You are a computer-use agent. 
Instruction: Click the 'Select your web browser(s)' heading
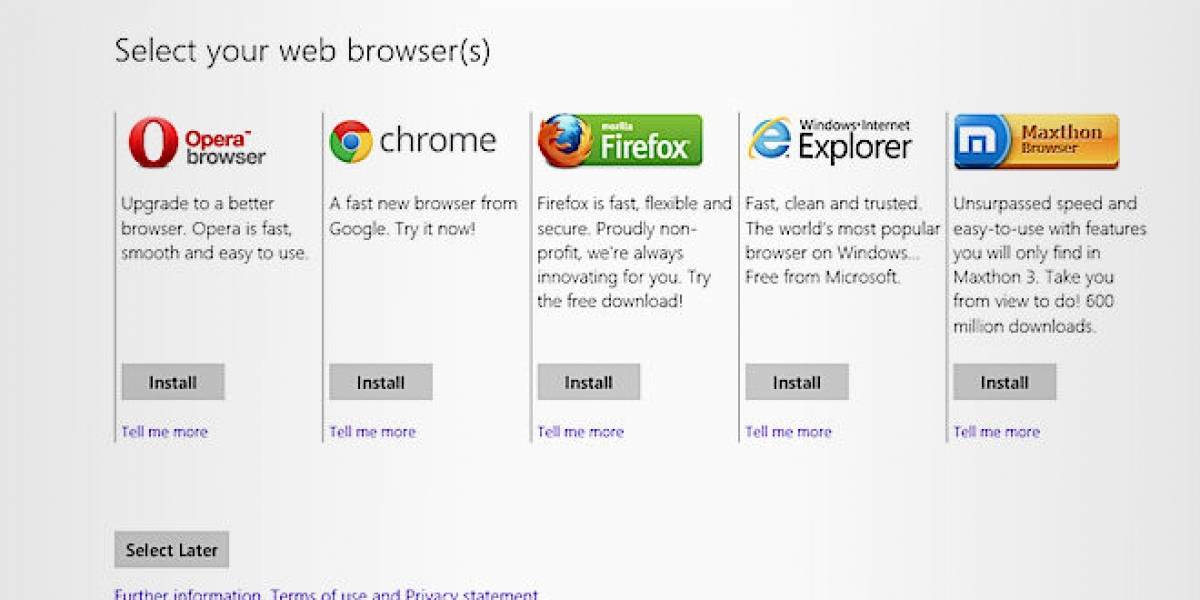pyautogui.click(x=303, y=51)
